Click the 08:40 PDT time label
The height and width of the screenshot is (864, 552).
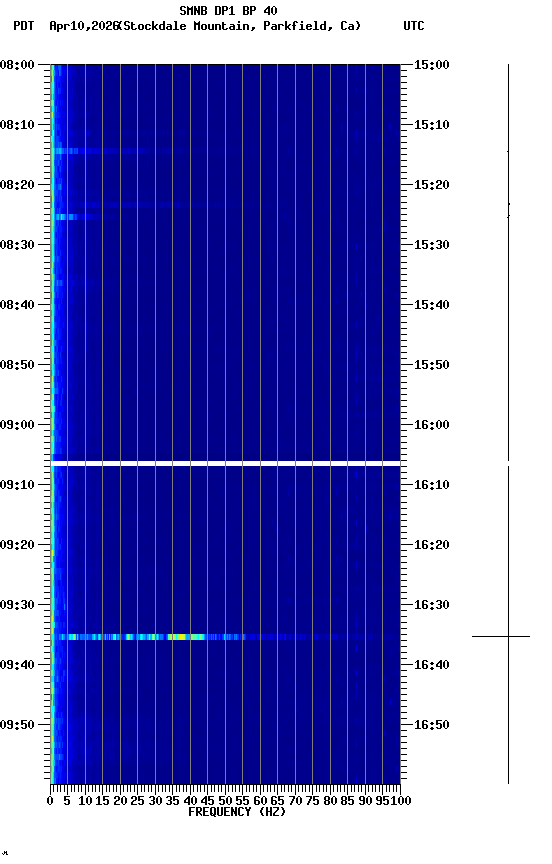coord(17,305)
